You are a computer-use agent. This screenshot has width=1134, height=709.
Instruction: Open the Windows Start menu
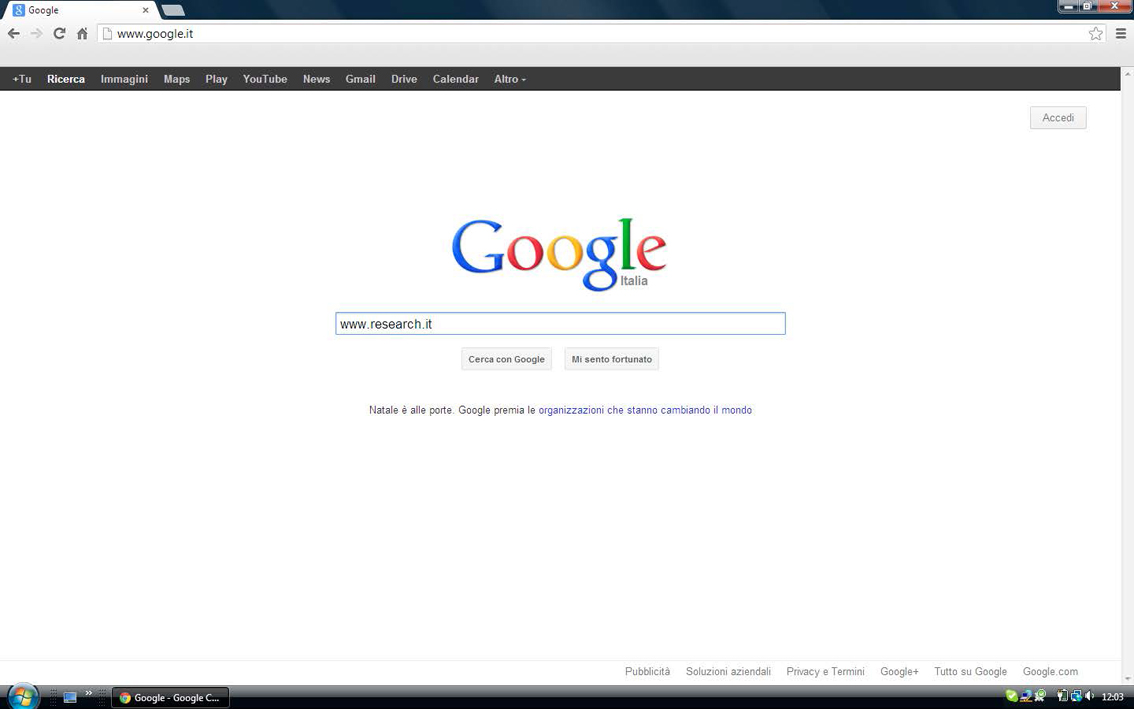point(21,696)
